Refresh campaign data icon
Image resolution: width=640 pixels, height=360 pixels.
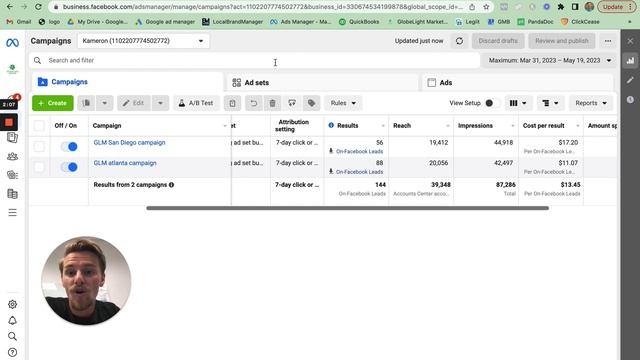tap(459, 41)
